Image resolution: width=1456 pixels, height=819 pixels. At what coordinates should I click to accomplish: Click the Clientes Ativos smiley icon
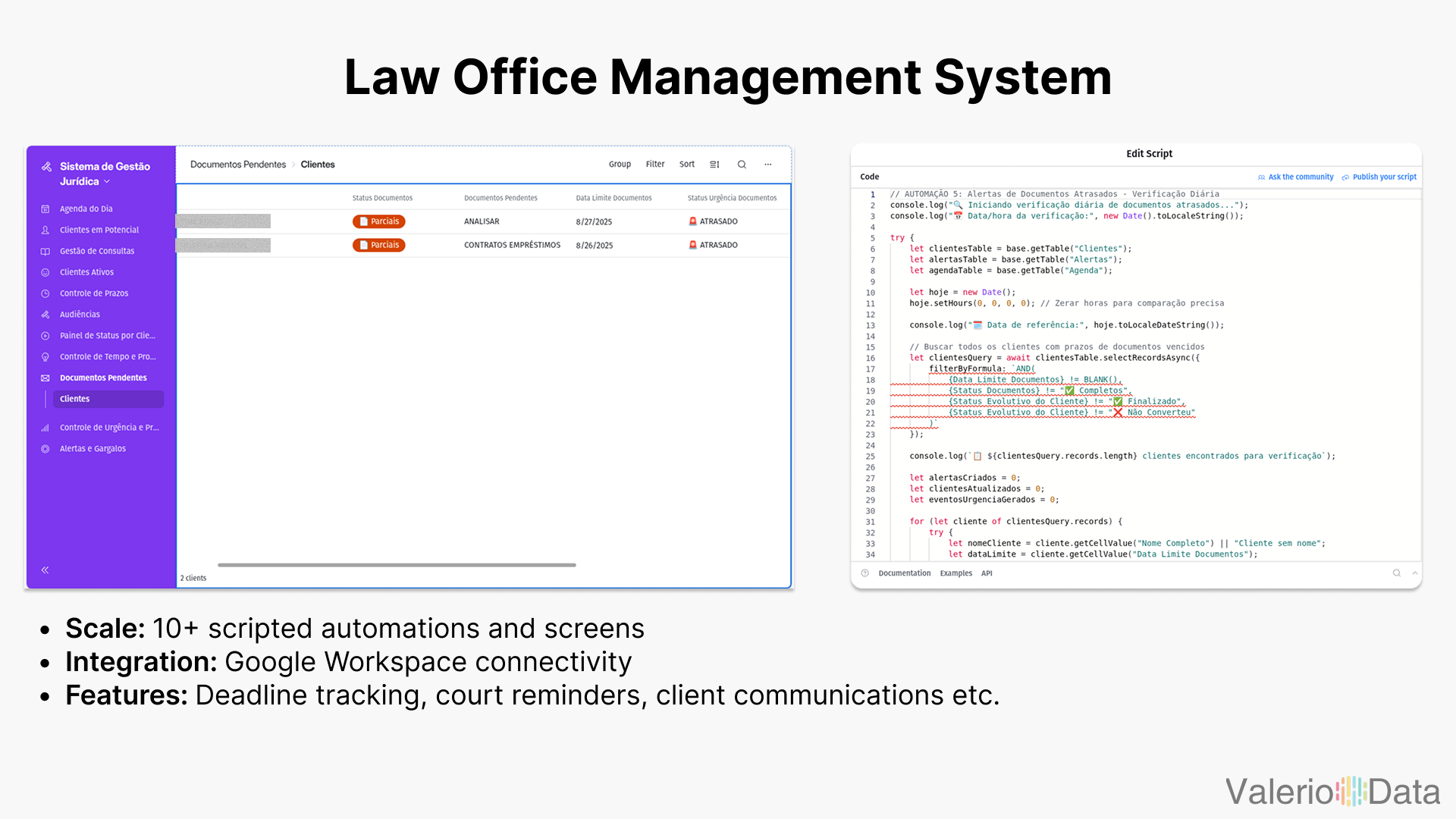pos(45,272)
